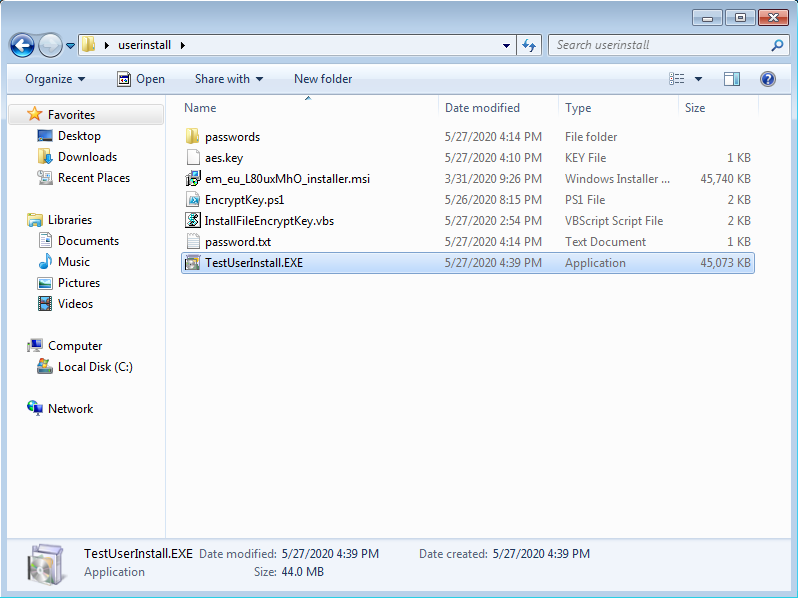Viewport: 798px width, 598px height.
Task: Click the aes.key file icon
Action: pyautogui.click(x=193, y=157)
